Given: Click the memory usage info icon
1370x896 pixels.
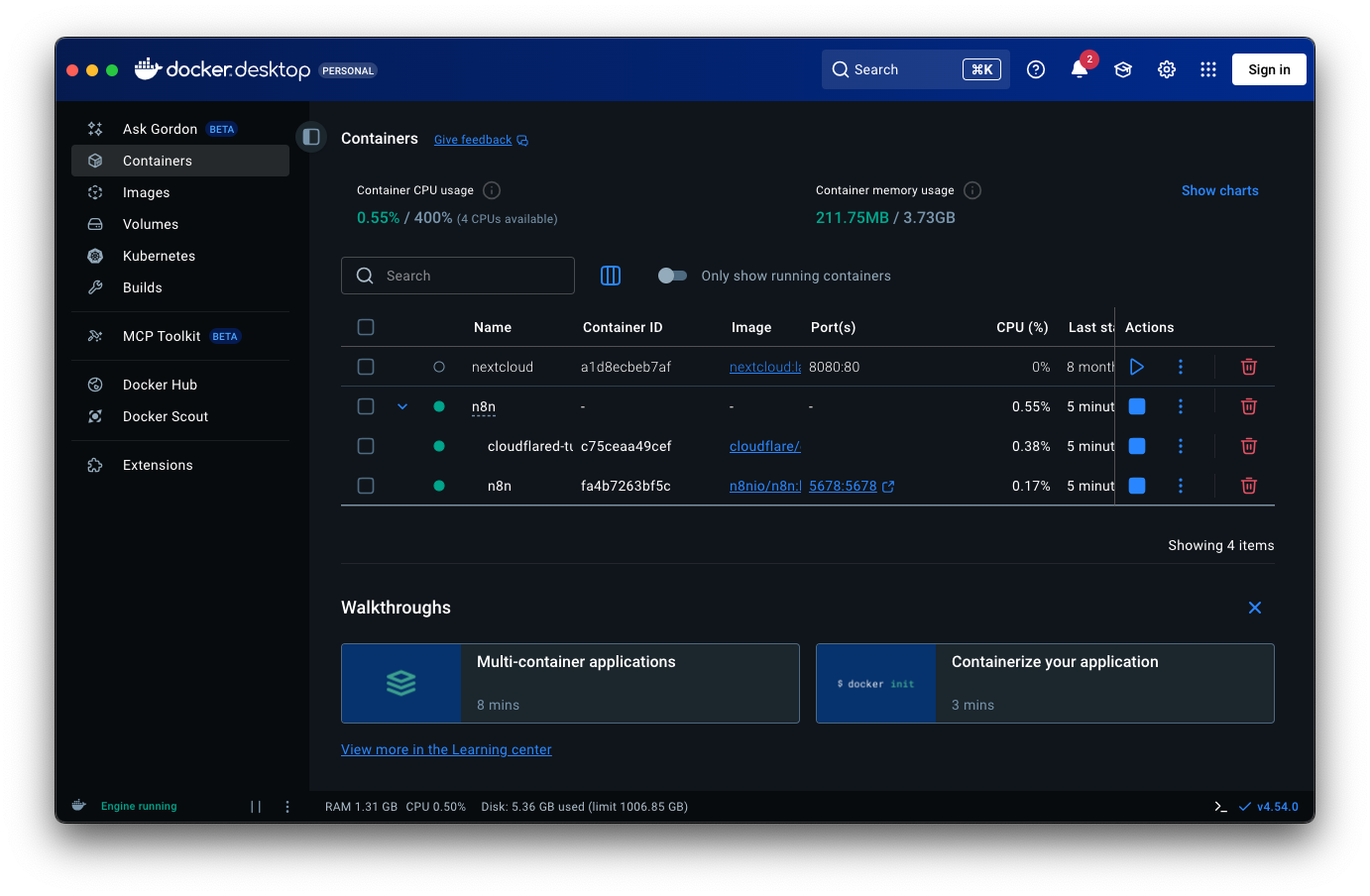Looking at the screenshot, I should [972, 190].
